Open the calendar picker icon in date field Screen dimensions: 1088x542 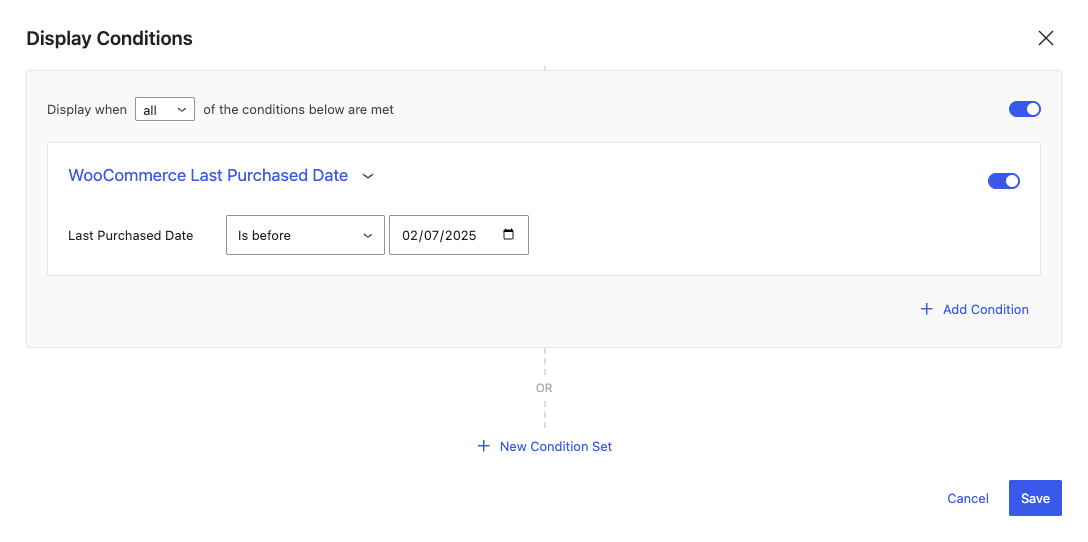point(509,235)
